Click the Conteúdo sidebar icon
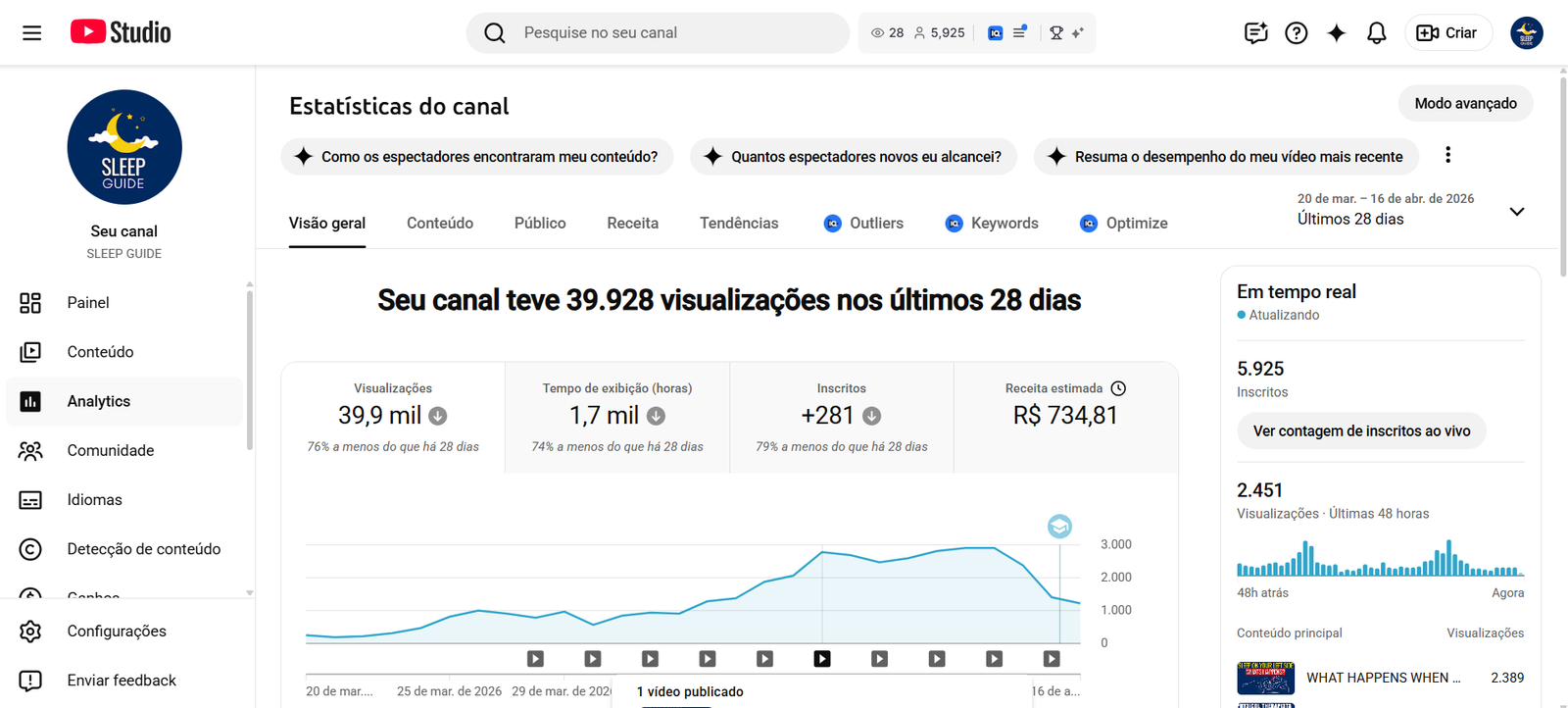This screenshot has width=1568, height=708. coord(30,352)
